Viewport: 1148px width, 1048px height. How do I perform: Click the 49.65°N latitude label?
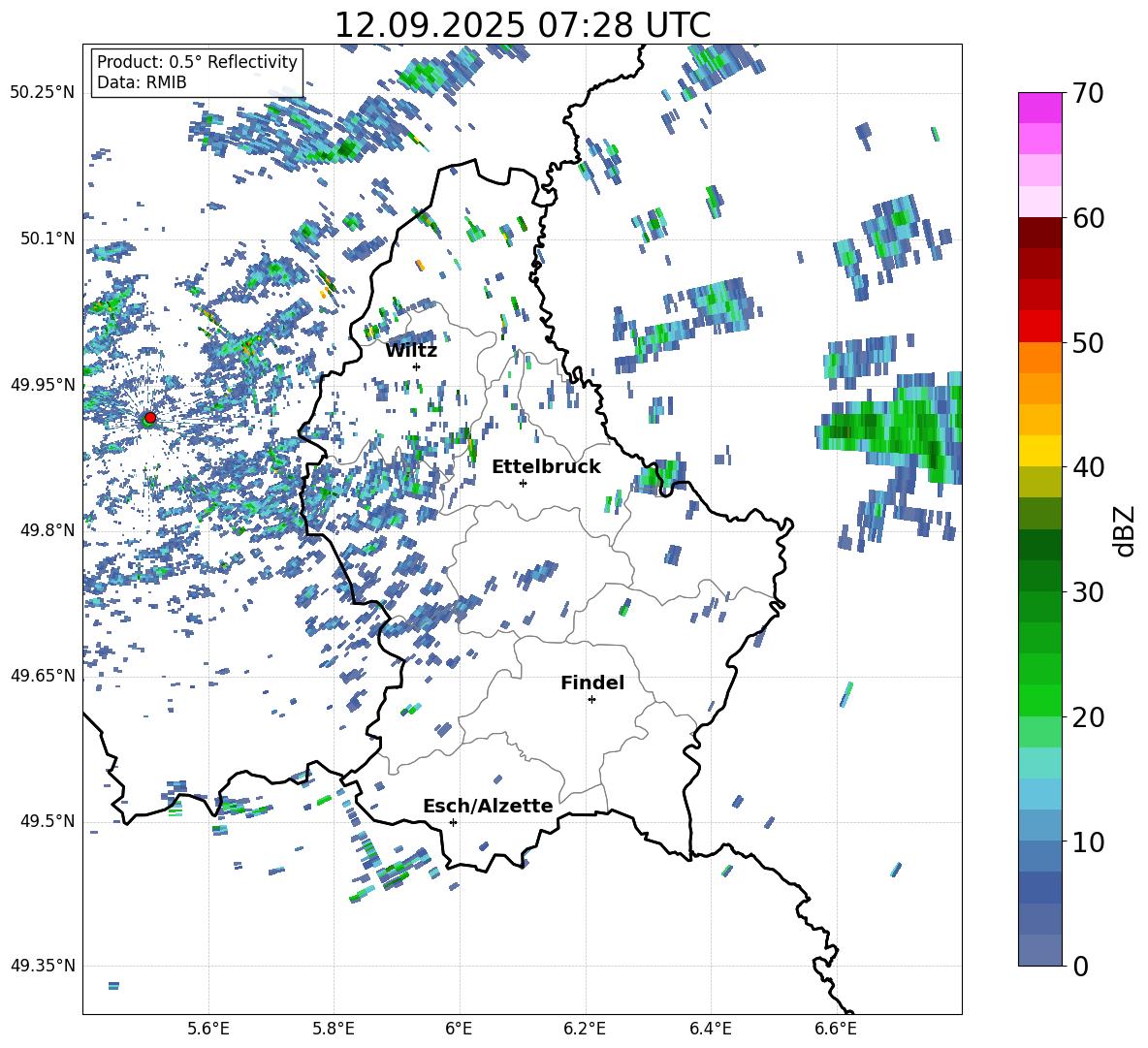click(x=43, y=675)
